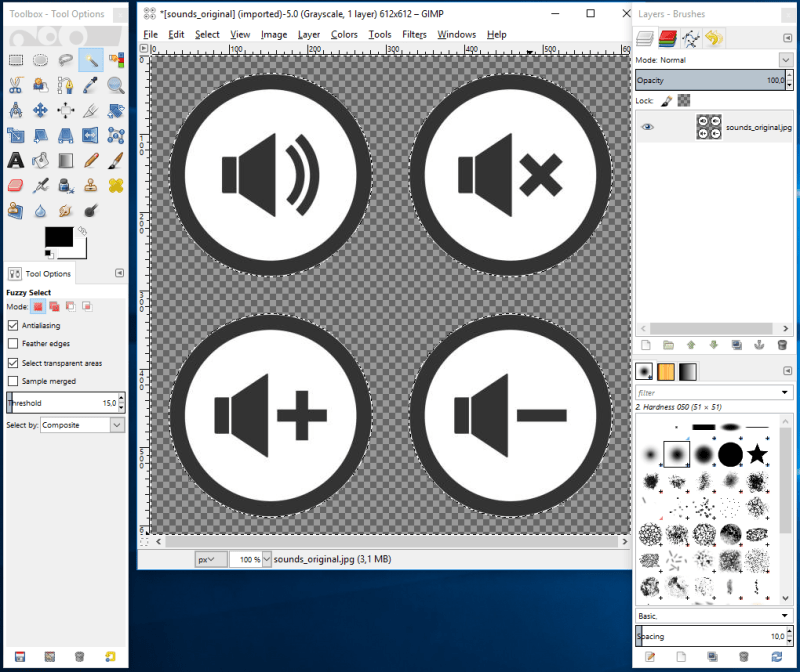The width and height of the screenshot is (800, 672).
Task: Enable the Feather edges checkbox
Action: click(13, 344)
